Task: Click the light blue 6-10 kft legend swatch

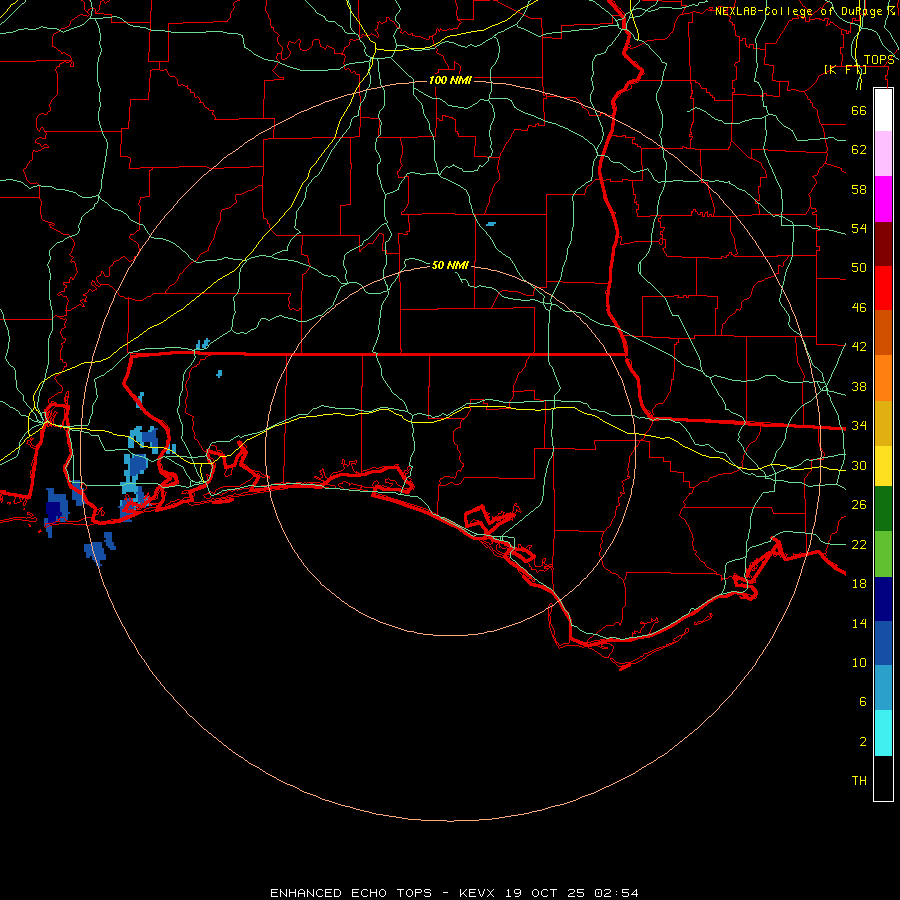Action: click(883, 688)
